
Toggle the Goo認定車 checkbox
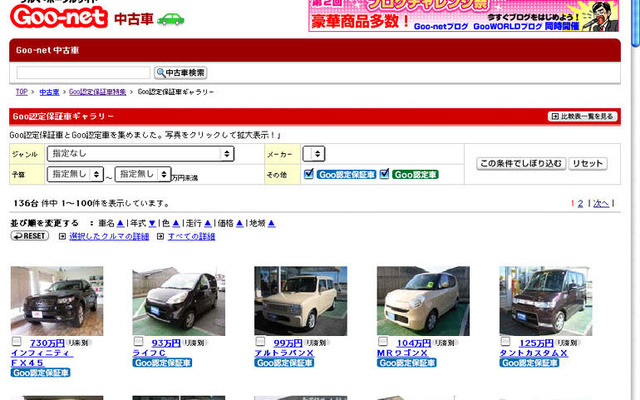pyautogui.click(x=384, y=174)
